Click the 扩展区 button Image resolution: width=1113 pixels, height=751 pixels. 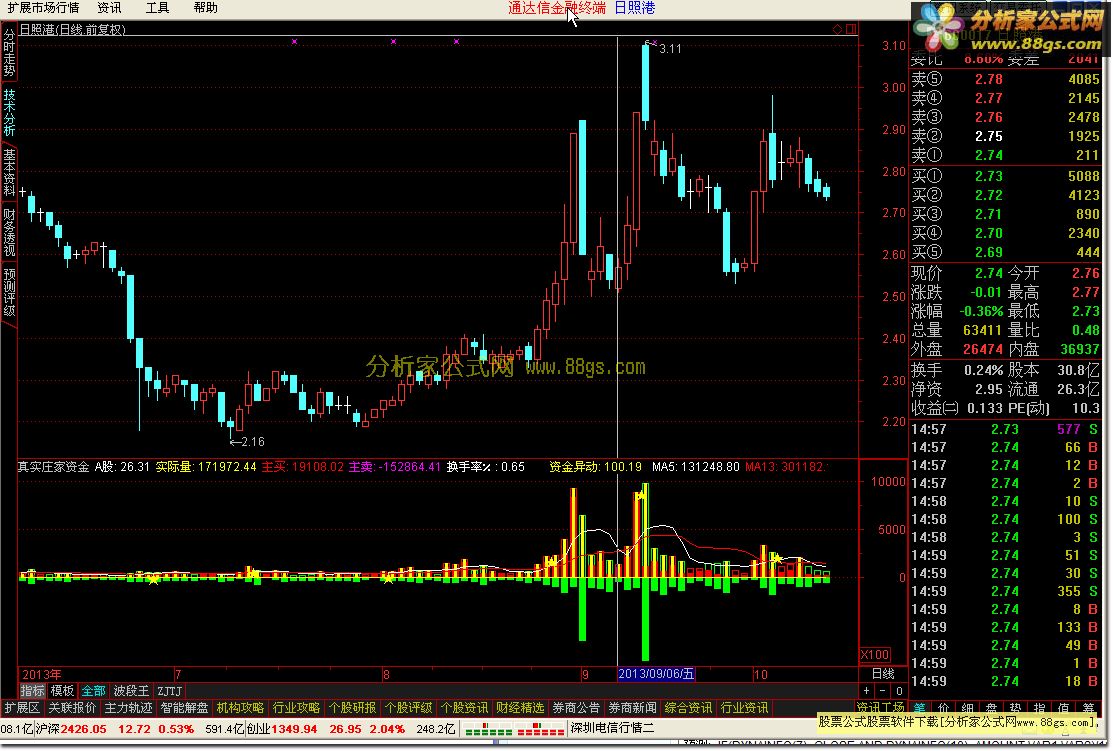point(22,708)
